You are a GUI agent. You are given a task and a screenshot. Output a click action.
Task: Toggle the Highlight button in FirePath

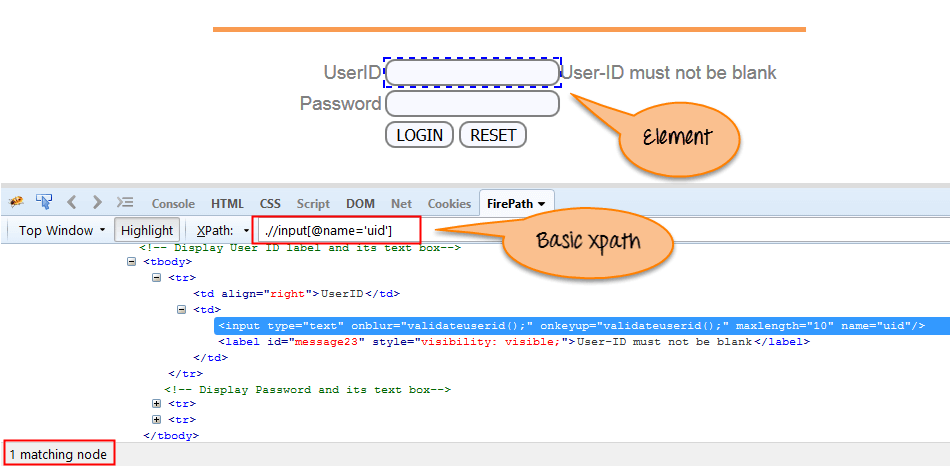point(146,230)
